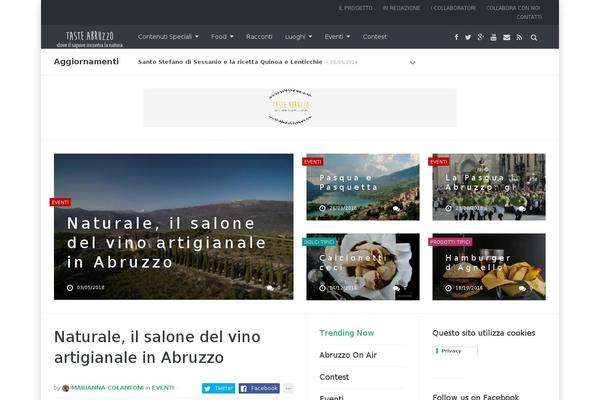Click the article title Naturale, il salone
600x400 pixels.
(157, 347)
